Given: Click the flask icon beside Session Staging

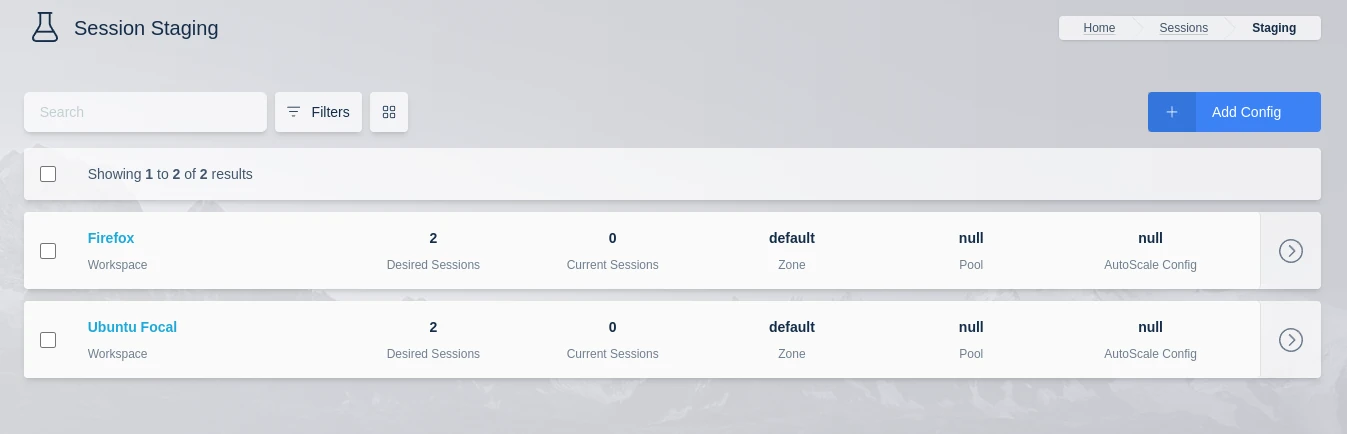Looking at the screenshot, I should [44, 28].
